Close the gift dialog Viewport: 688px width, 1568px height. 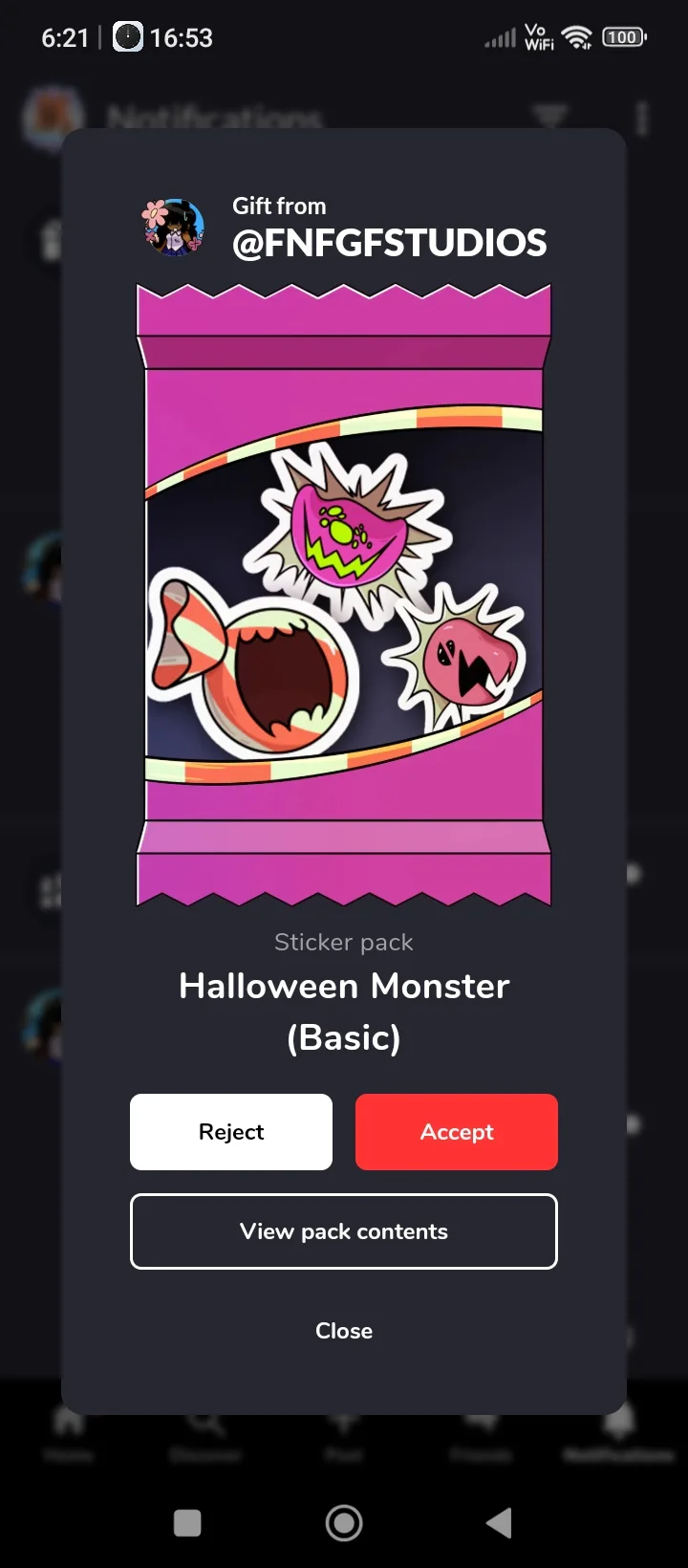pos(344,1331)
